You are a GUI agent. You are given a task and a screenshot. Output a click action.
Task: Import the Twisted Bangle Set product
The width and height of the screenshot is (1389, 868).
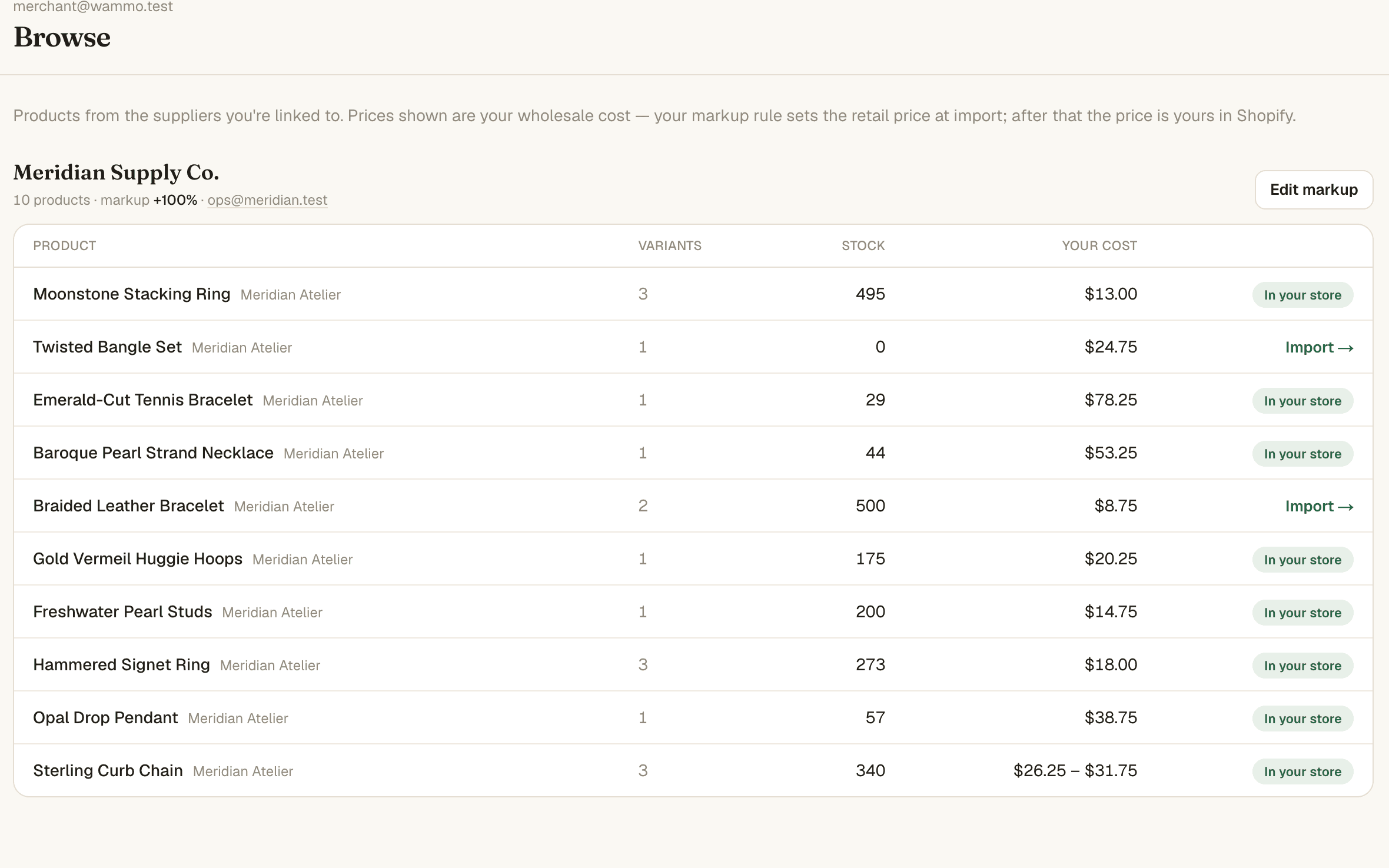1319,347
